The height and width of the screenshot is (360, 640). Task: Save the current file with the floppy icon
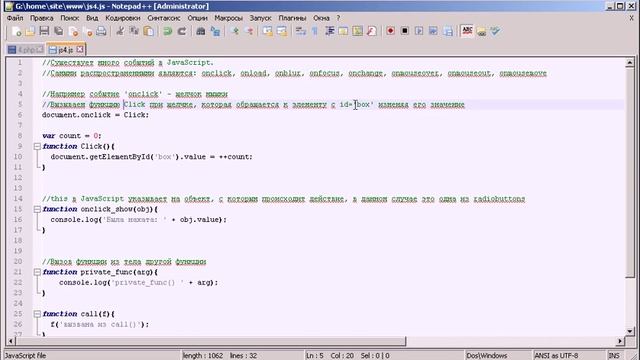click(x=44, y=31)
